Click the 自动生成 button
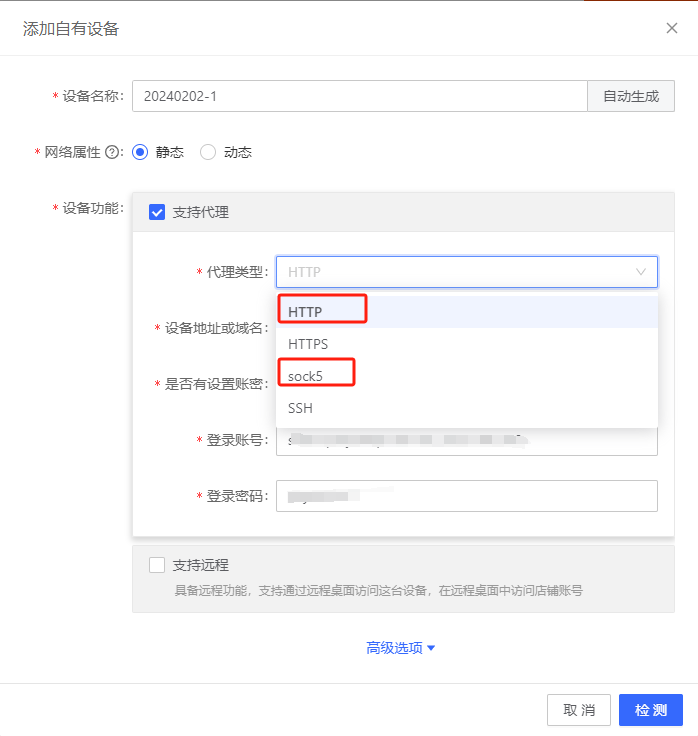 coord(630,96)
